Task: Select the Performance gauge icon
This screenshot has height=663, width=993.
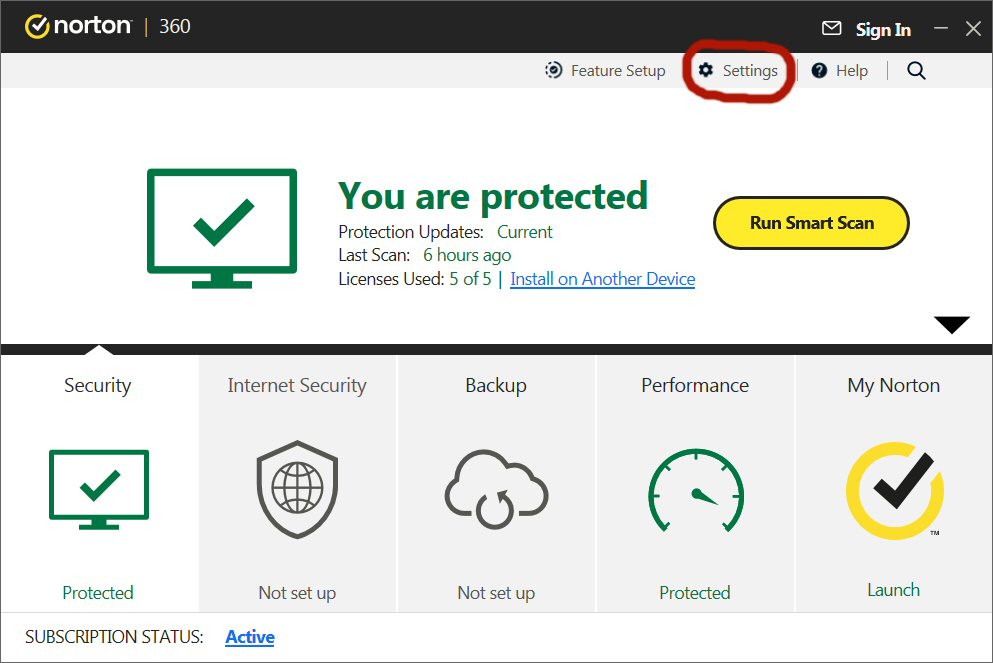Action: coord(695,489)
